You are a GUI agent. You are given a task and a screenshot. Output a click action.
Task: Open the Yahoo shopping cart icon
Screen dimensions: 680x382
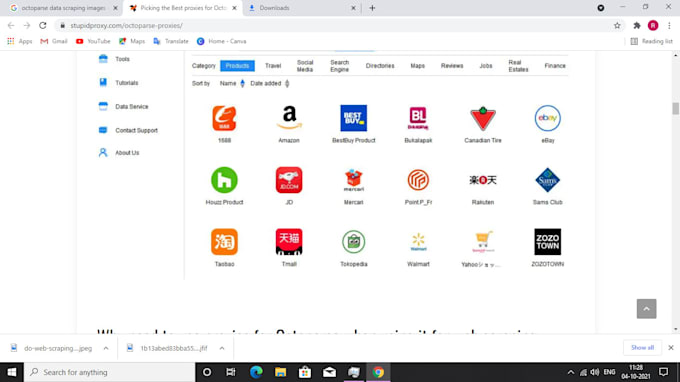[483, 242]
